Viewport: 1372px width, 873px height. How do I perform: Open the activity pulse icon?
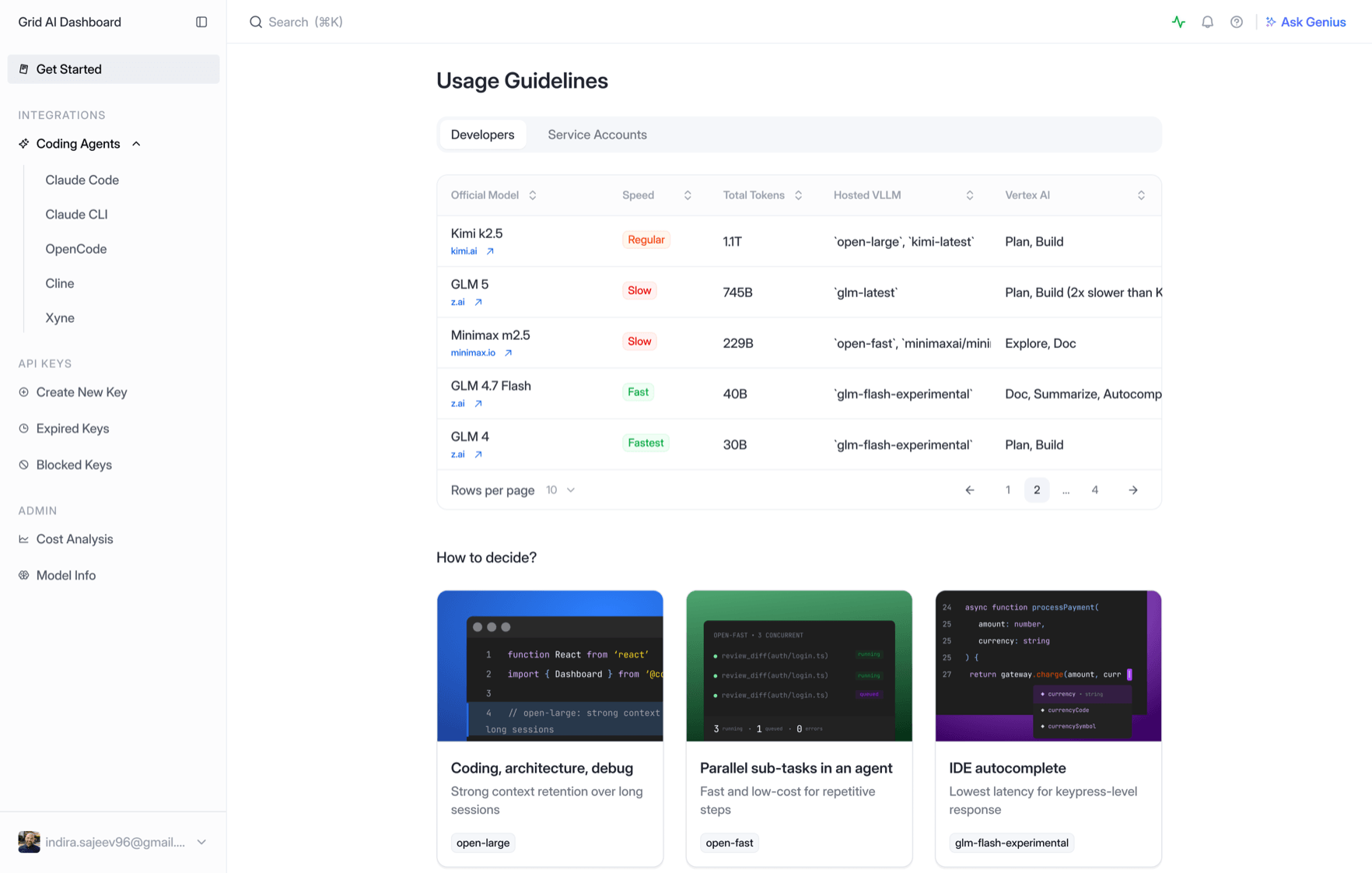coord(1178,22)
